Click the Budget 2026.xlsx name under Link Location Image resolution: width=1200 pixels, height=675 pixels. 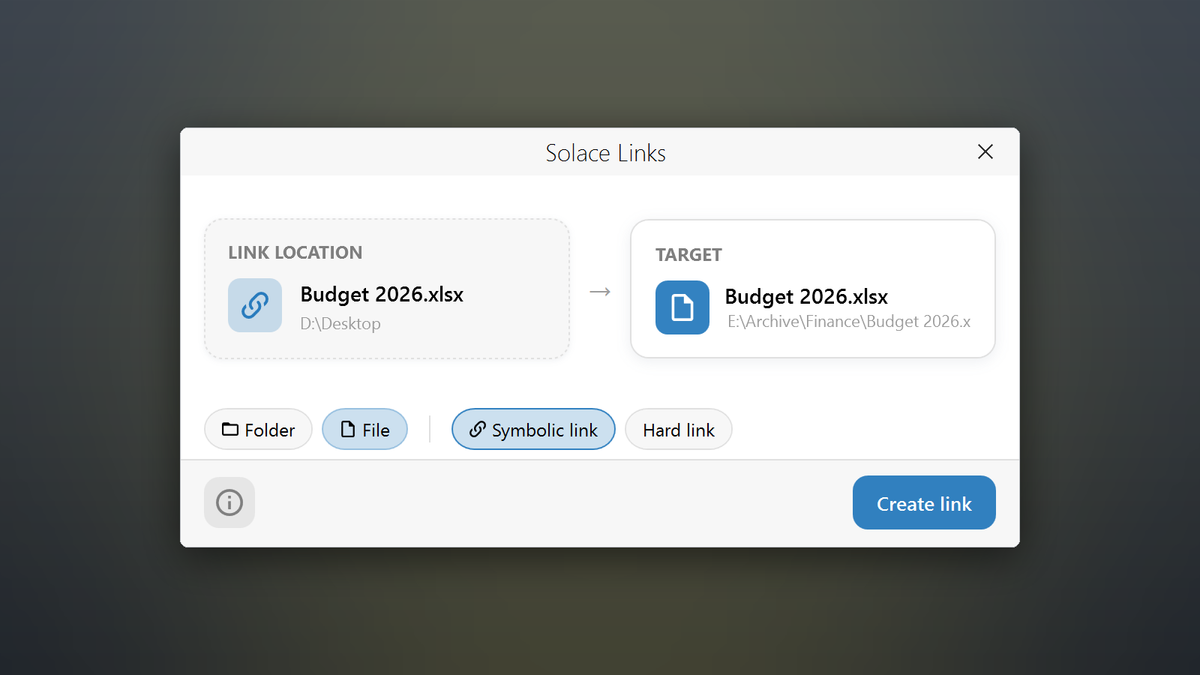[382, 294]
